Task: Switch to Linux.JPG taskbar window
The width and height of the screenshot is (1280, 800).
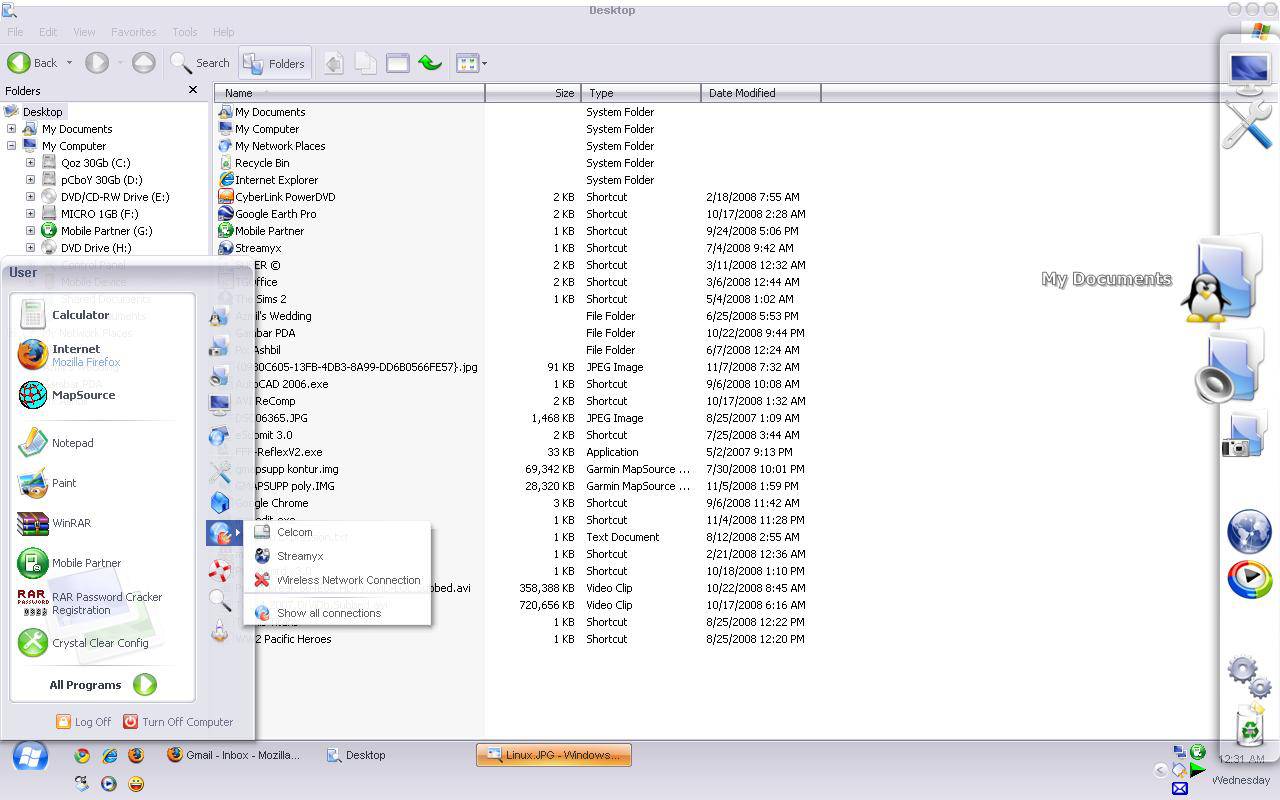Action: (x=554, y=755)
